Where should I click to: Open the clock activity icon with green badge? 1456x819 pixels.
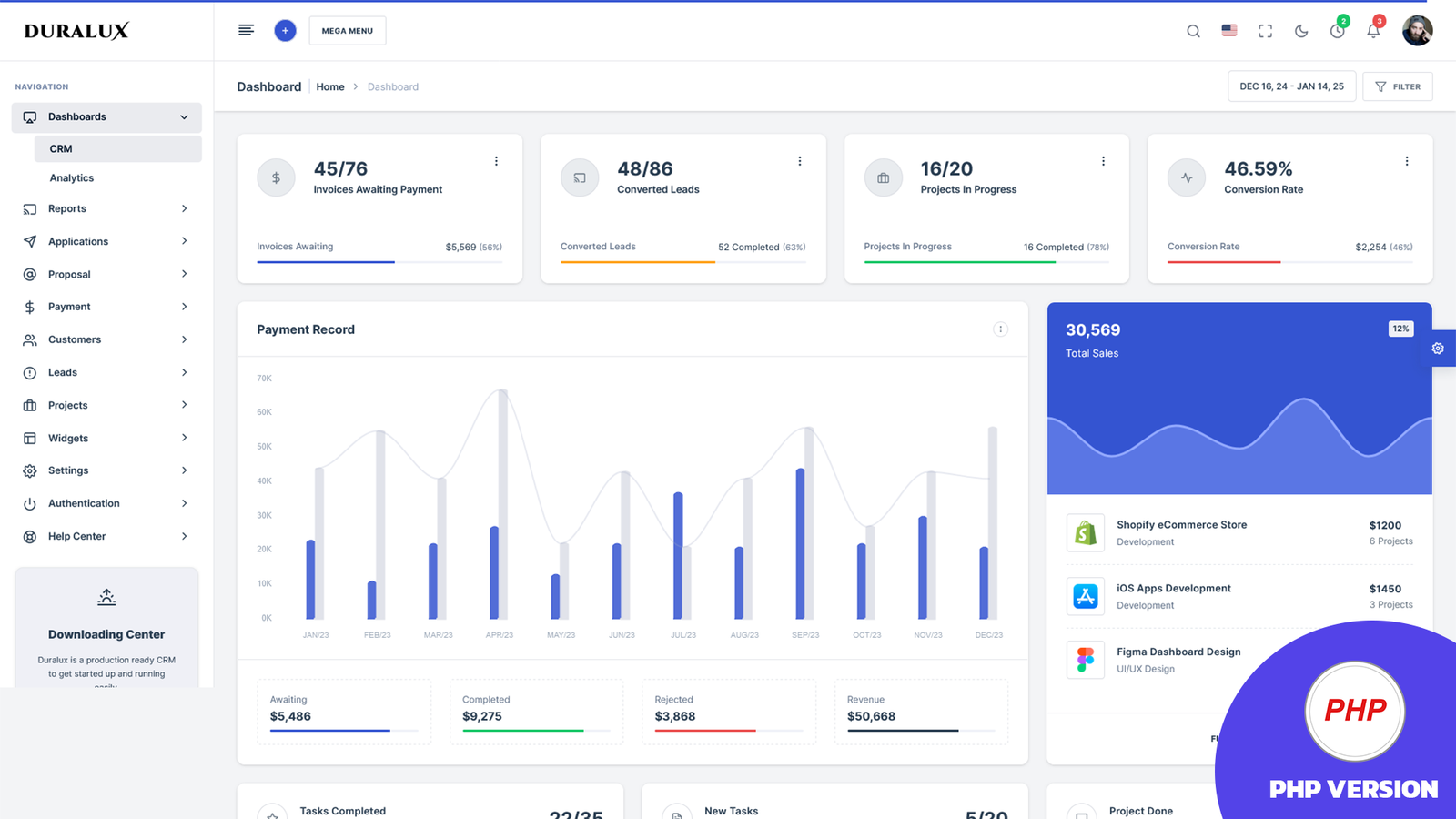1337,30
